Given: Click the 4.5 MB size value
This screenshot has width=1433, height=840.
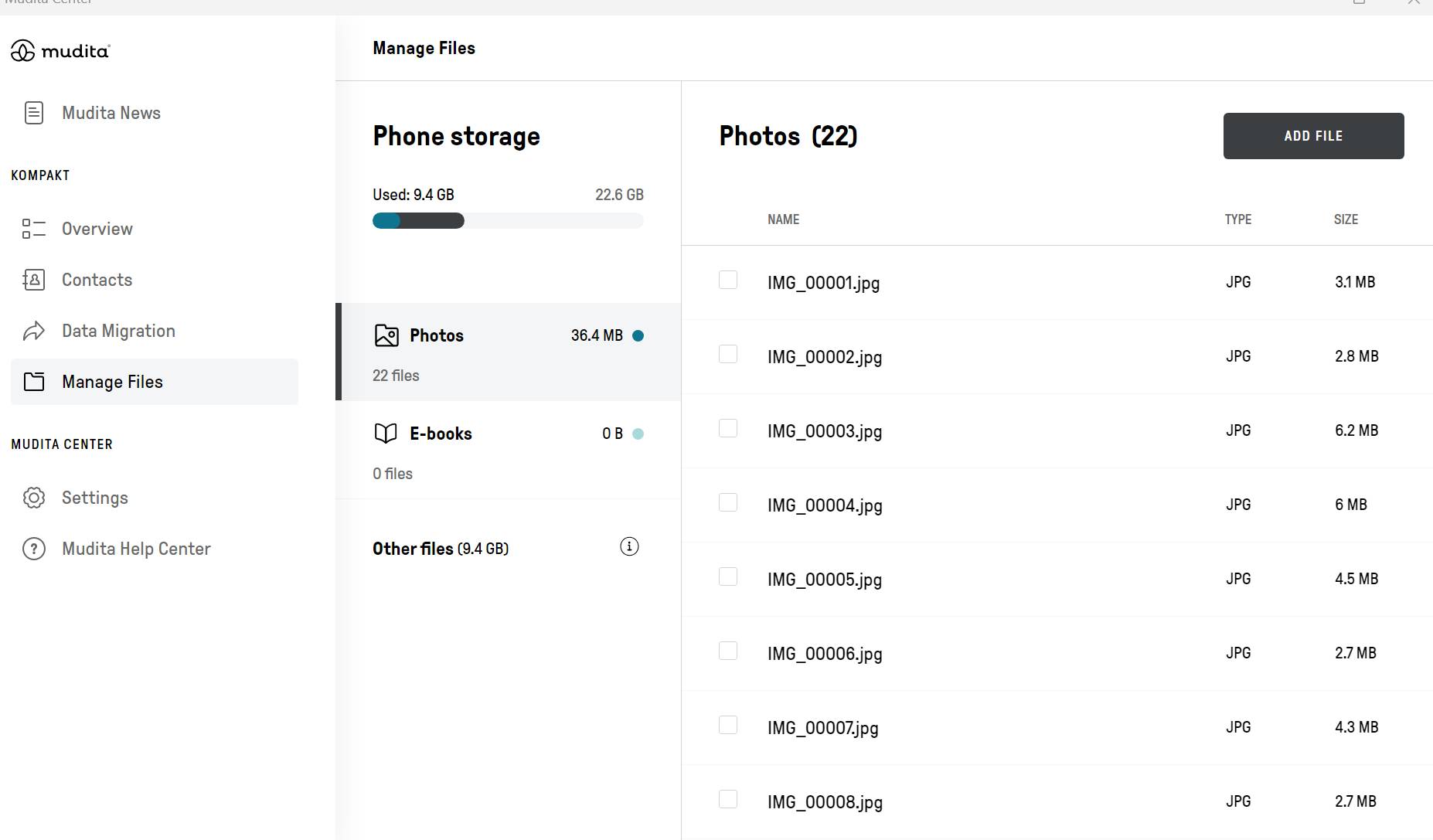Looking at the screenshot, I should 1356,579.
